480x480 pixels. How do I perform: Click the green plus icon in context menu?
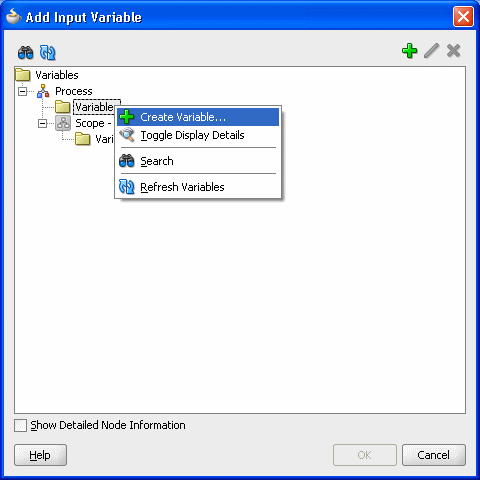tap(127, 117)
